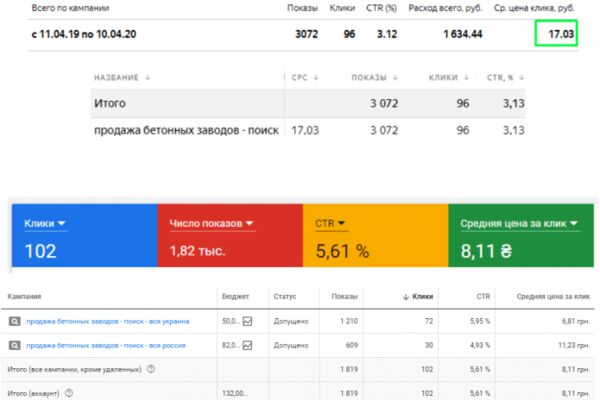The height and width of the screenshot is (400, 600).
Task: Select the yellow card value 5,61 %
Action: click(x=342, y=251)
